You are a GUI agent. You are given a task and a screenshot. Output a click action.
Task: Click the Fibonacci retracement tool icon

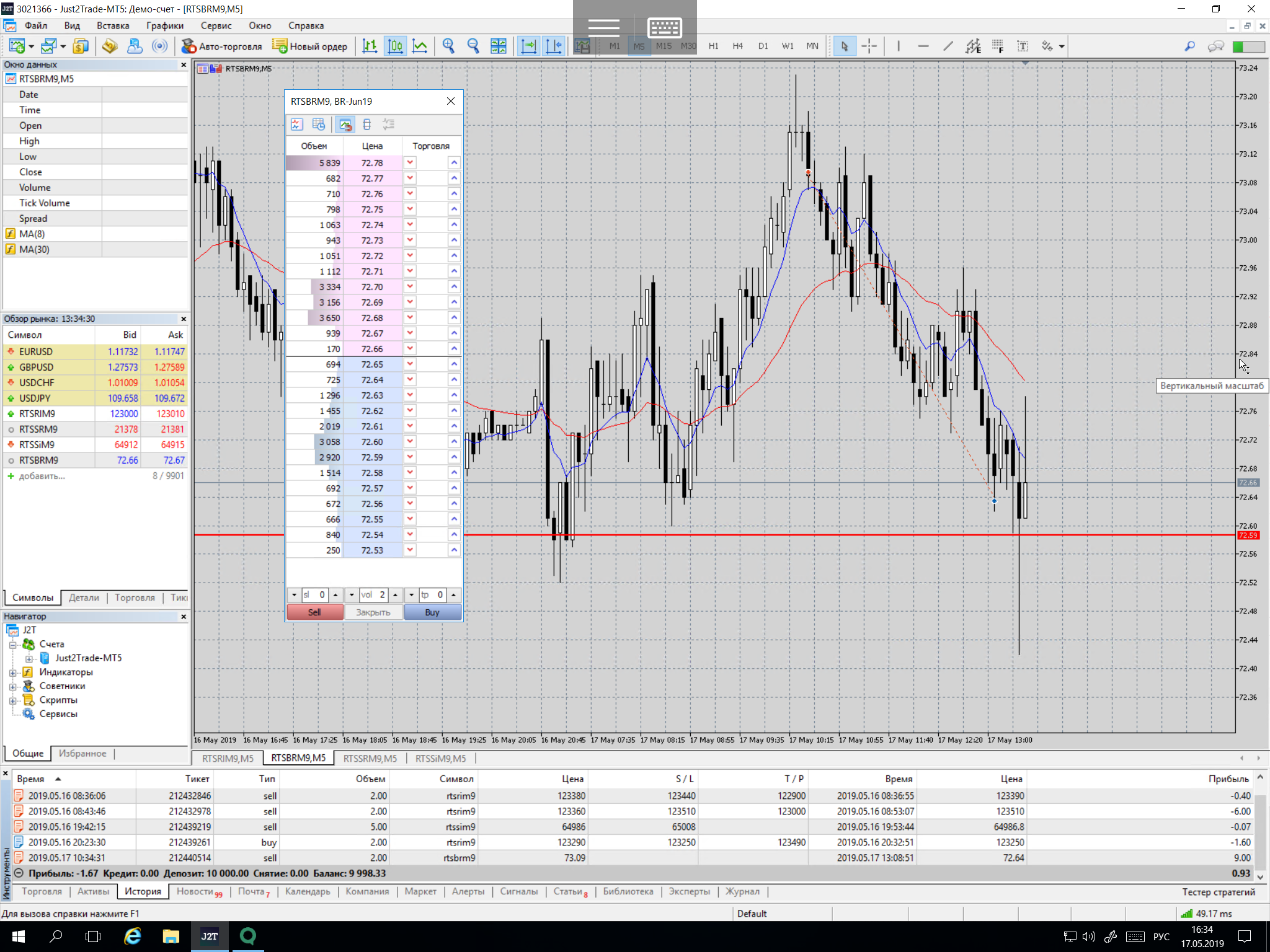(x=998, y=46)
